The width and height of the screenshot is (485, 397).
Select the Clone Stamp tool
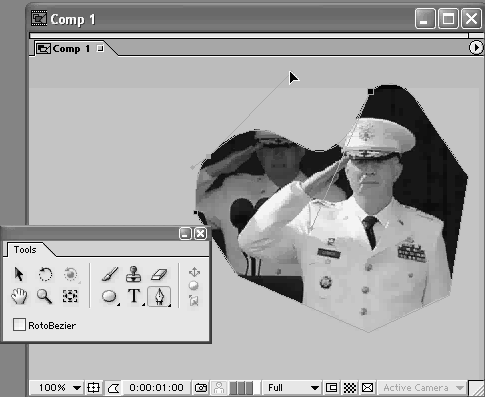(x=134, y=274)
